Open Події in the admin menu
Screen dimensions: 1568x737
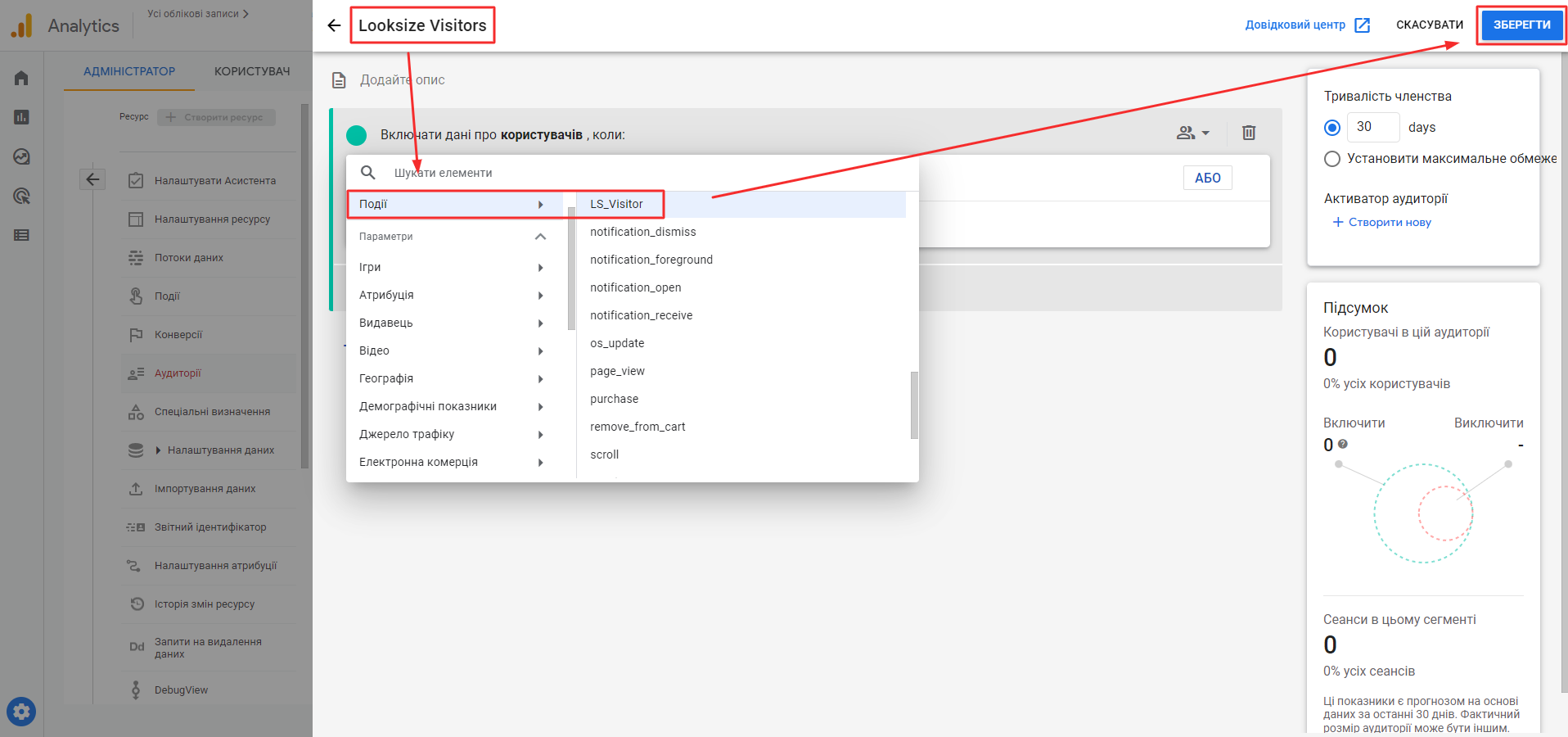point(167,296)
